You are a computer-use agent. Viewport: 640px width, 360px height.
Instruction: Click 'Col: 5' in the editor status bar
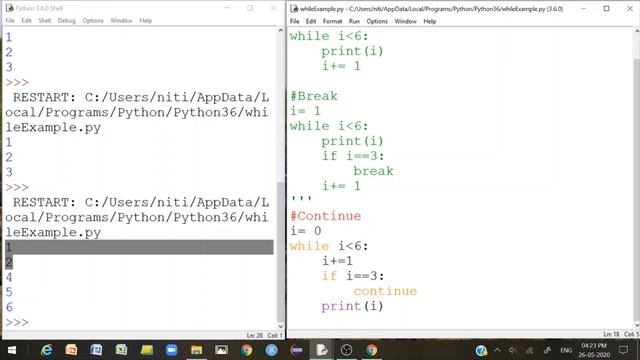pyautogui.click(x=631, y=334)
